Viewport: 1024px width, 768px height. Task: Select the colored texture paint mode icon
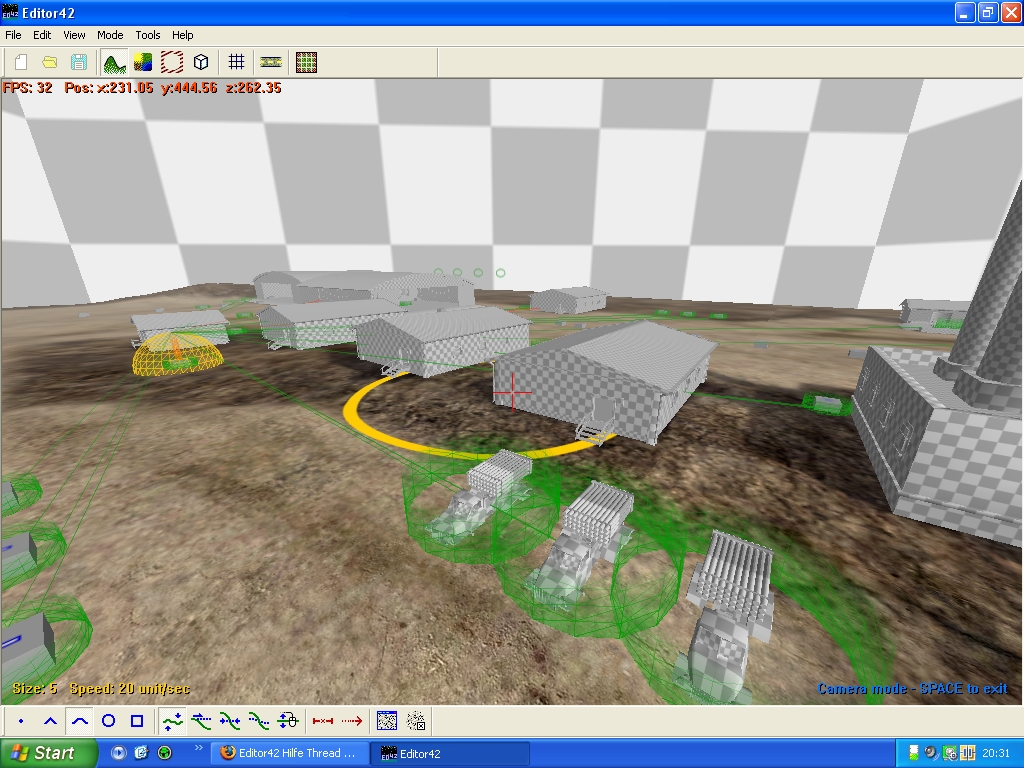click(143, 62)
